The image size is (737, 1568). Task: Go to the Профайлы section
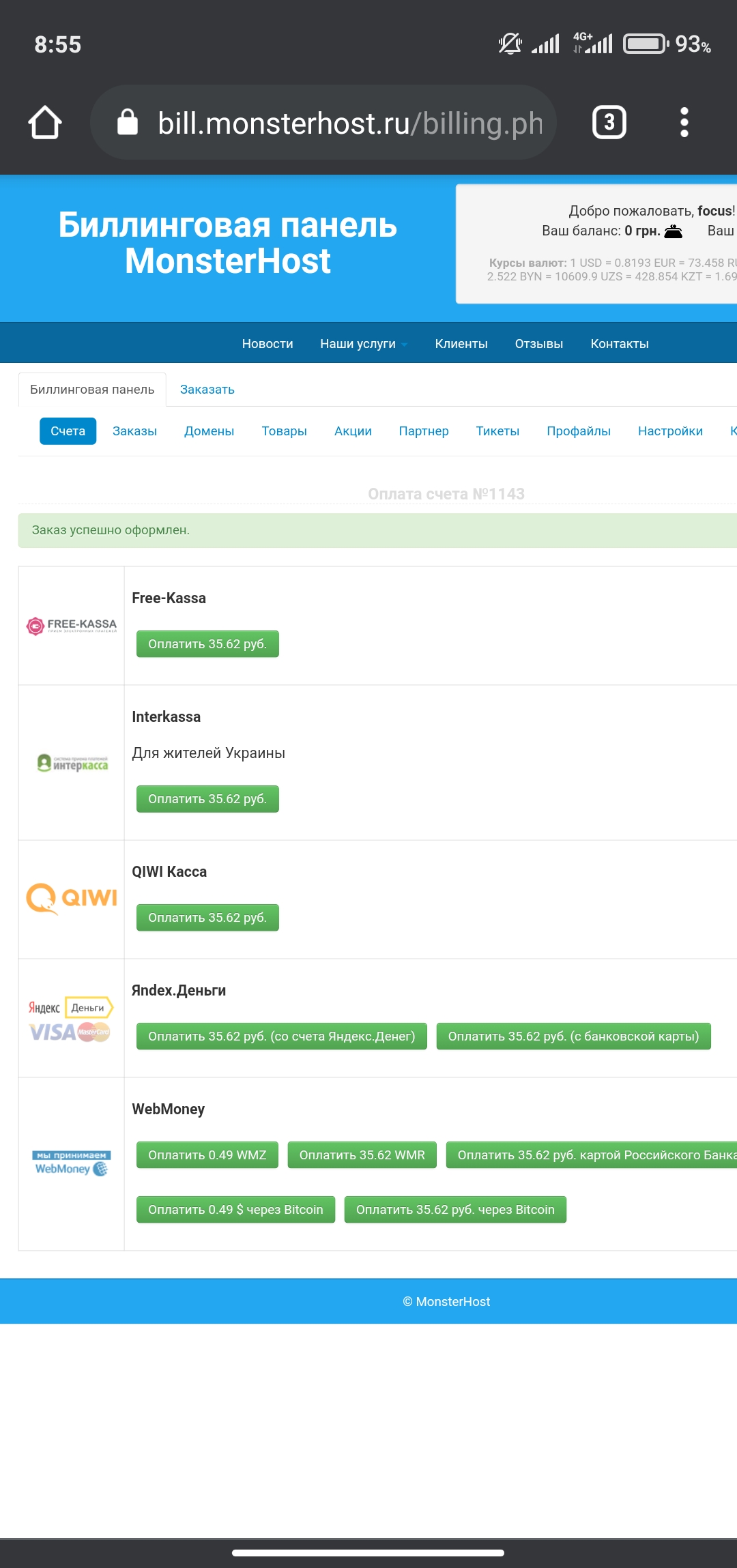(579, 431)
